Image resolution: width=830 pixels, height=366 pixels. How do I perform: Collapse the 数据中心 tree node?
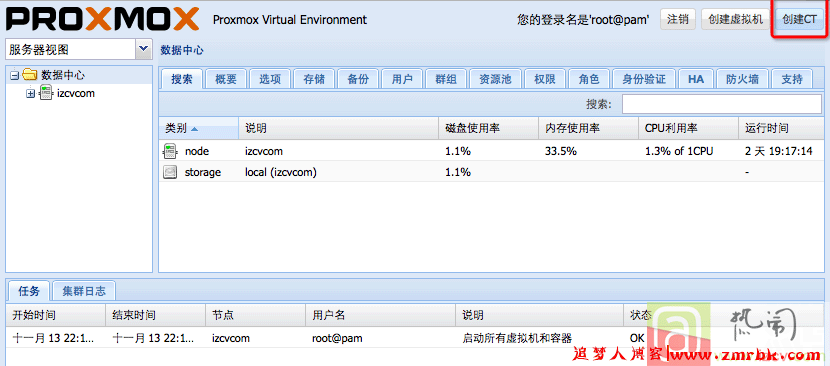[x=14, y=76]
